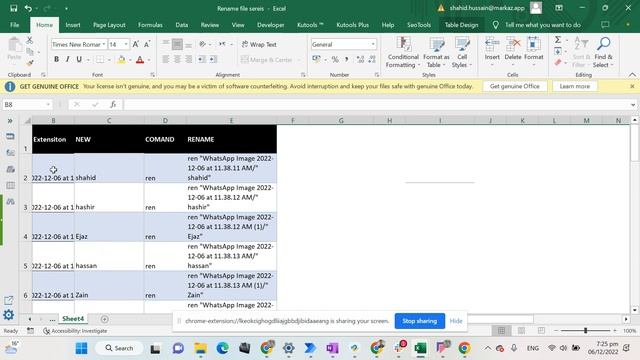Click the AutoSum sigma icon
This screenshot has height=360, width=640.
558,40
